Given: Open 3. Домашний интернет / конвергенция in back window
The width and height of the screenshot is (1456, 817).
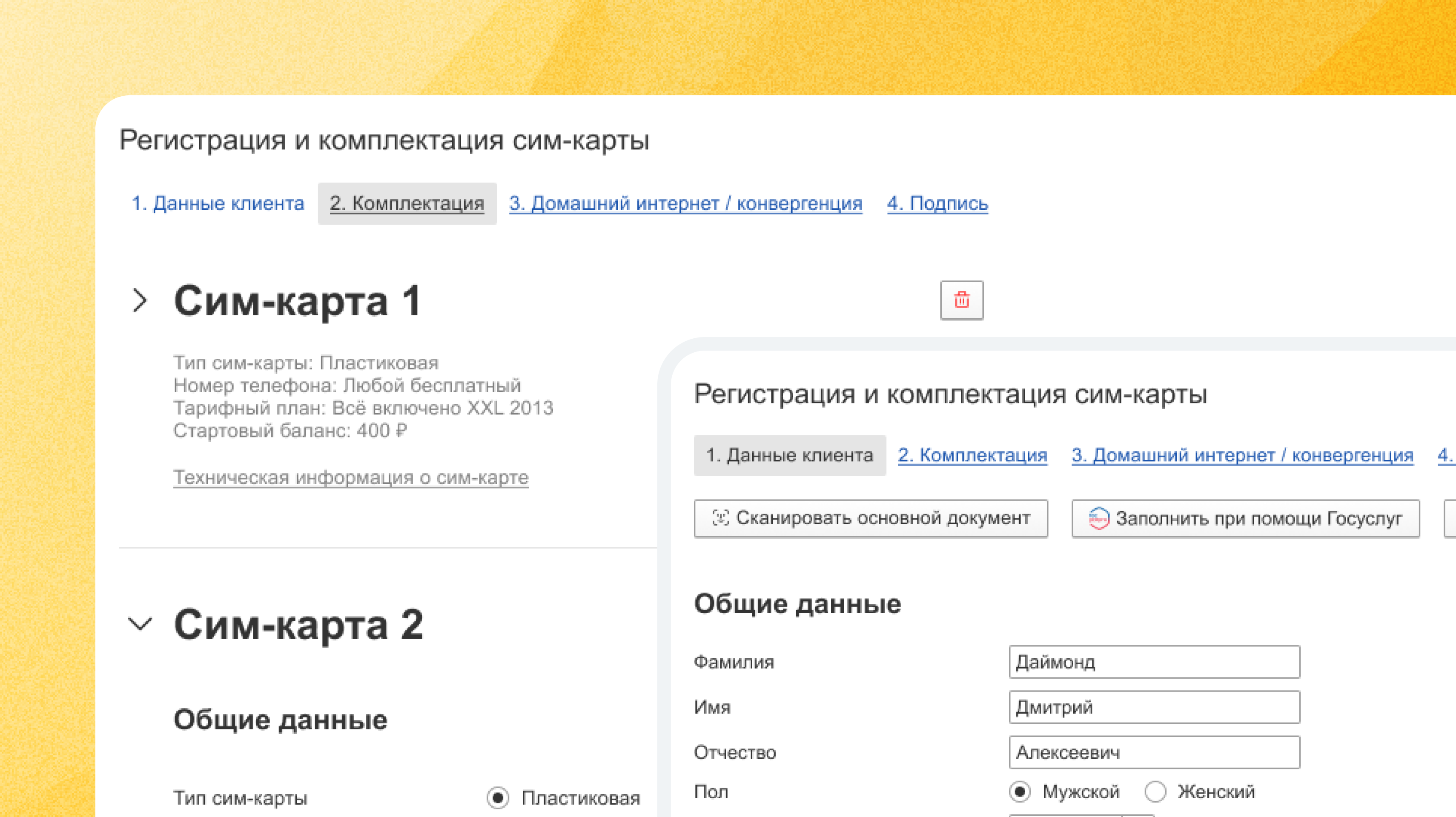Looking at the screenshot, I should (685, 203).
